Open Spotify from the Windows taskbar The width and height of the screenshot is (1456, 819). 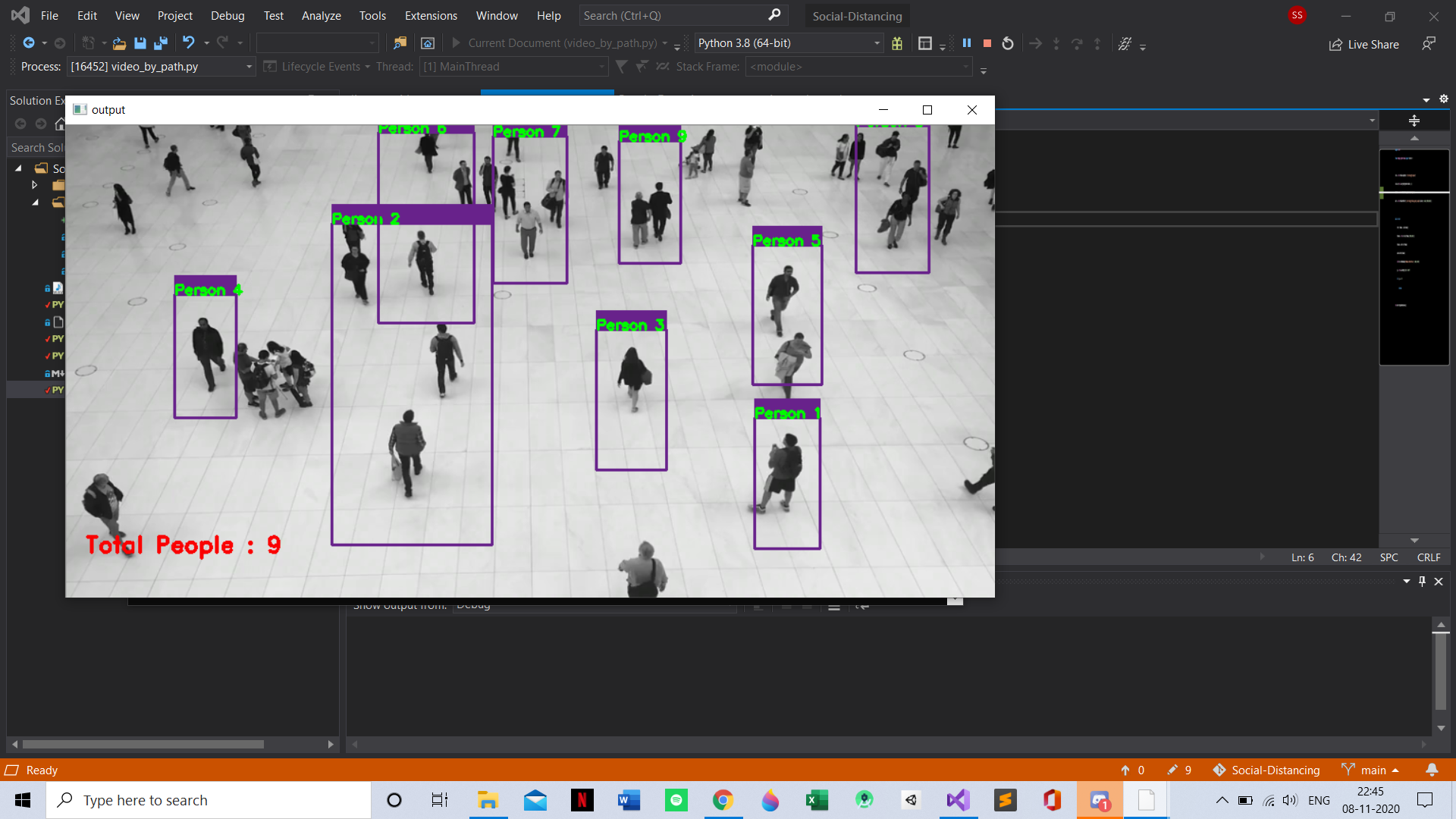(x=676, y=800)
